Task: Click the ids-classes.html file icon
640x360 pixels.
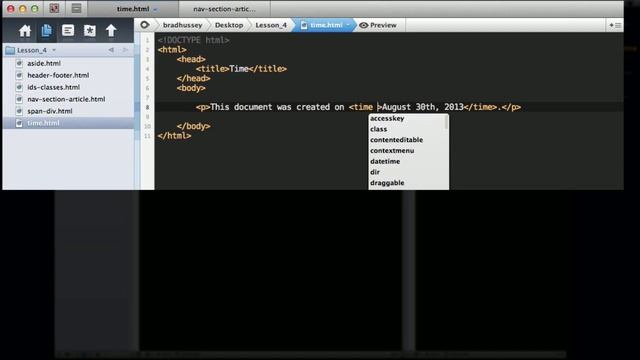Action: pyautogui.click(x=19, y=87)
